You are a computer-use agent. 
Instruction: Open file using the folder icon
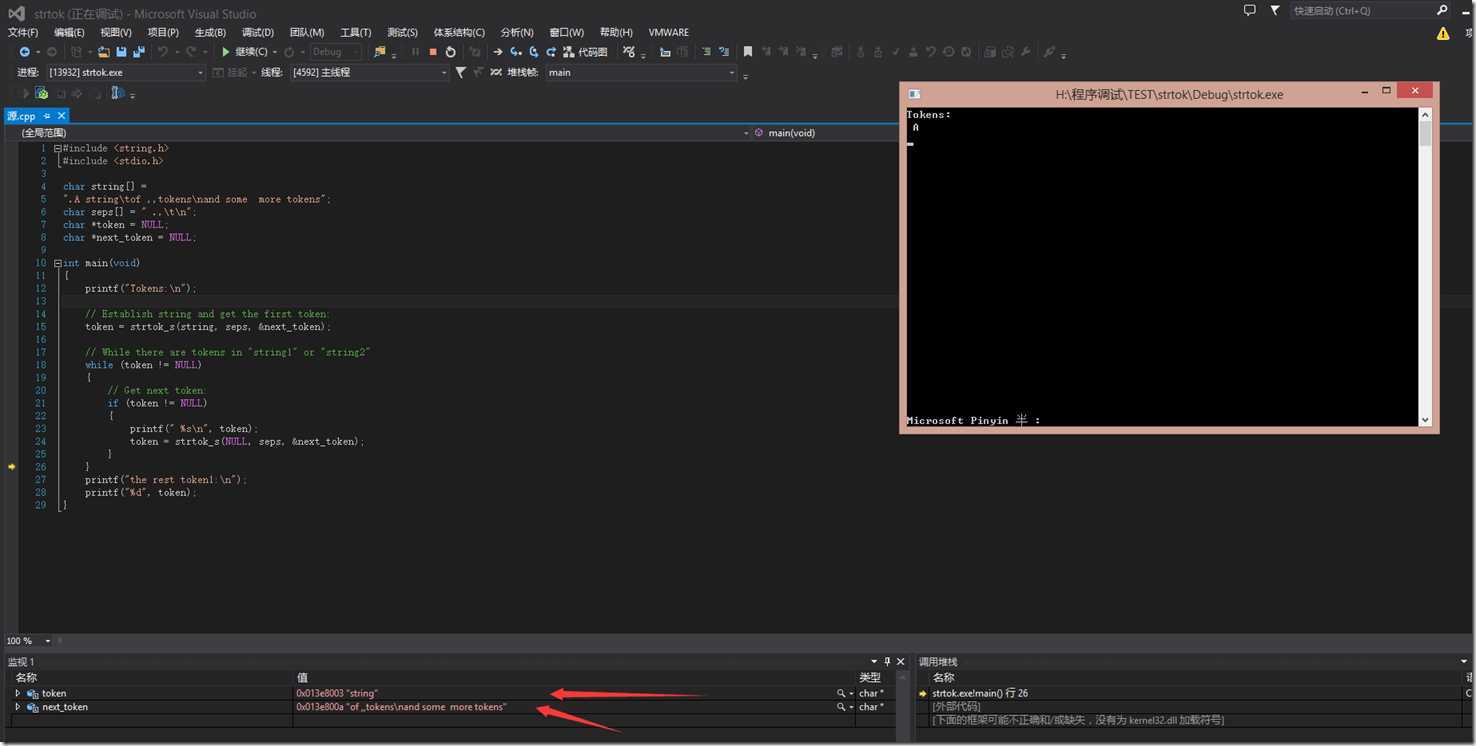[103, 52]
